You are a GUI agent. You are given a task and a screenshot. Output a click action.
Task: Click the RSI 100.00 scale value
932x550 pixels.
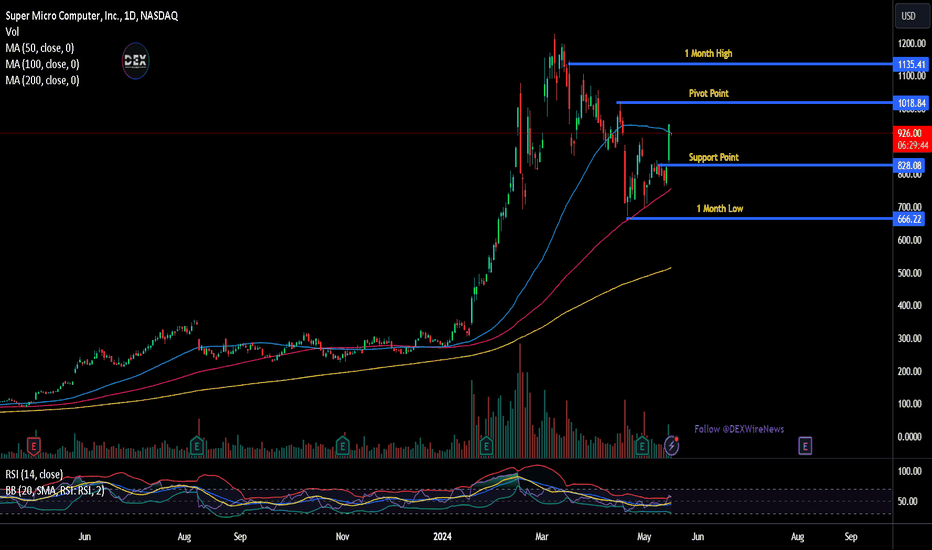coord(909,472)
